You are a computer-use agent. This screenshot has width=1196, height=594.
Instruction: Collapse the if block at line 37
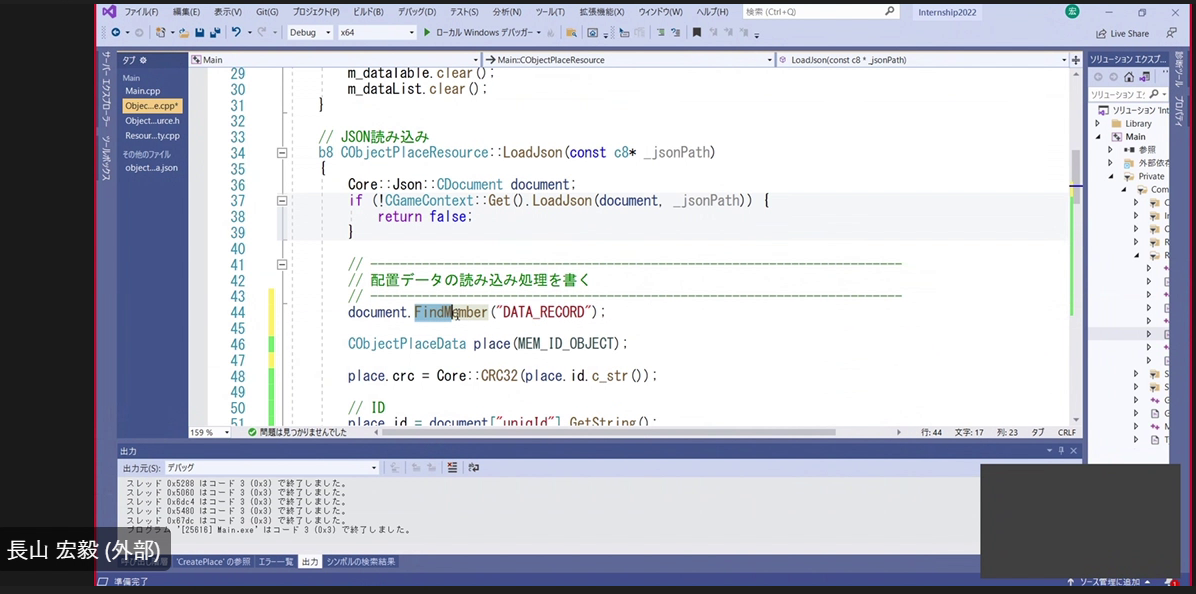(x=282, y=201)
